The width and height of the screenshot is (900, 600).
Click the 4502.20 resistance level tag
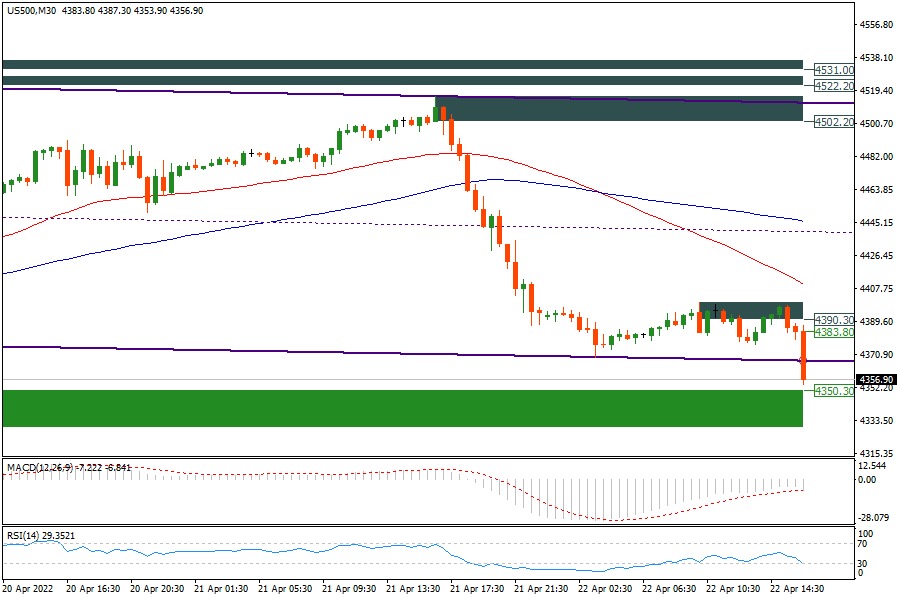[x=832, y=122]
